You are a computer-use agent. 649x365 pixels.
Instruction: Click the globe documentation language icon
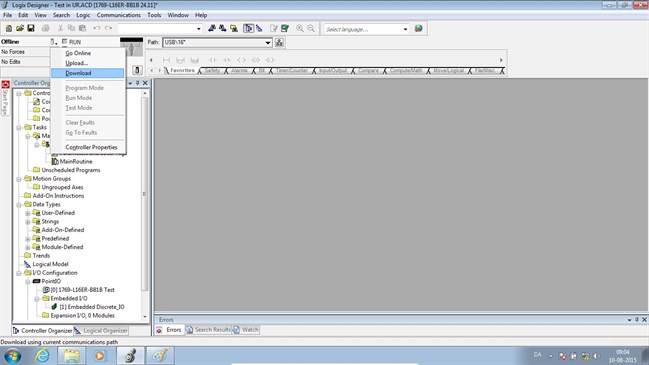418,29
